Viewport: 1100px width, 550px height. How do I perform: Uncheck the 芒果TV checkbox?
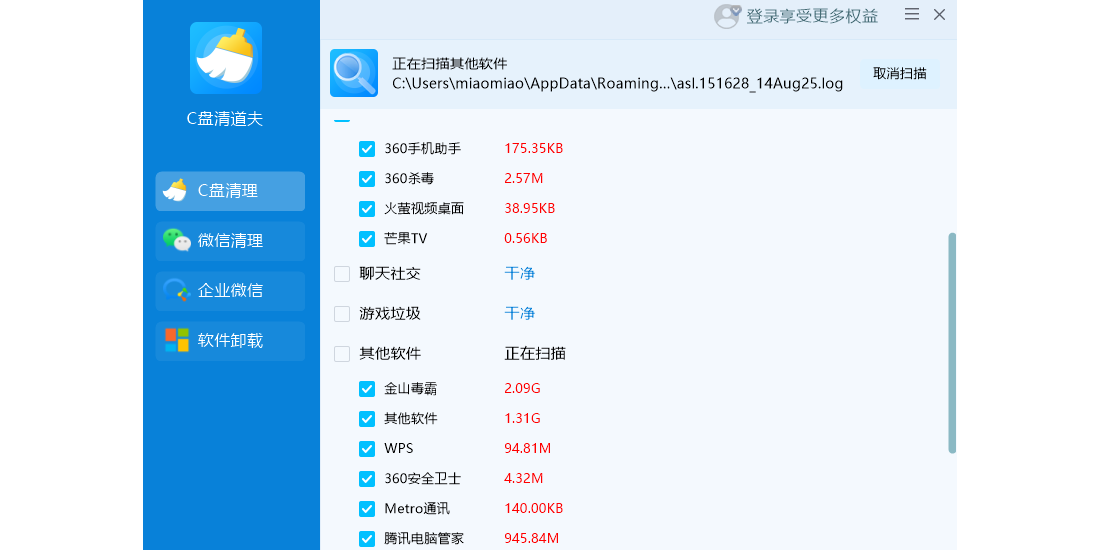point(367,239)
